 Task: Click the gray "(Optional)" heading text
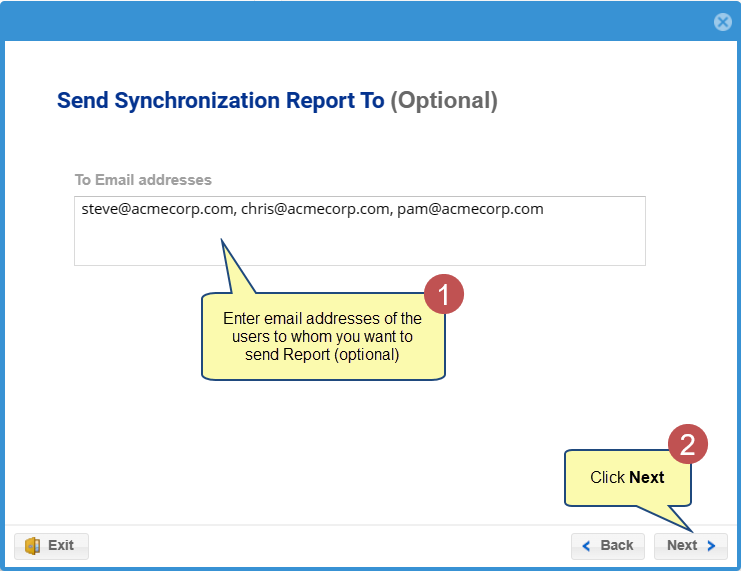pos(443,101)
